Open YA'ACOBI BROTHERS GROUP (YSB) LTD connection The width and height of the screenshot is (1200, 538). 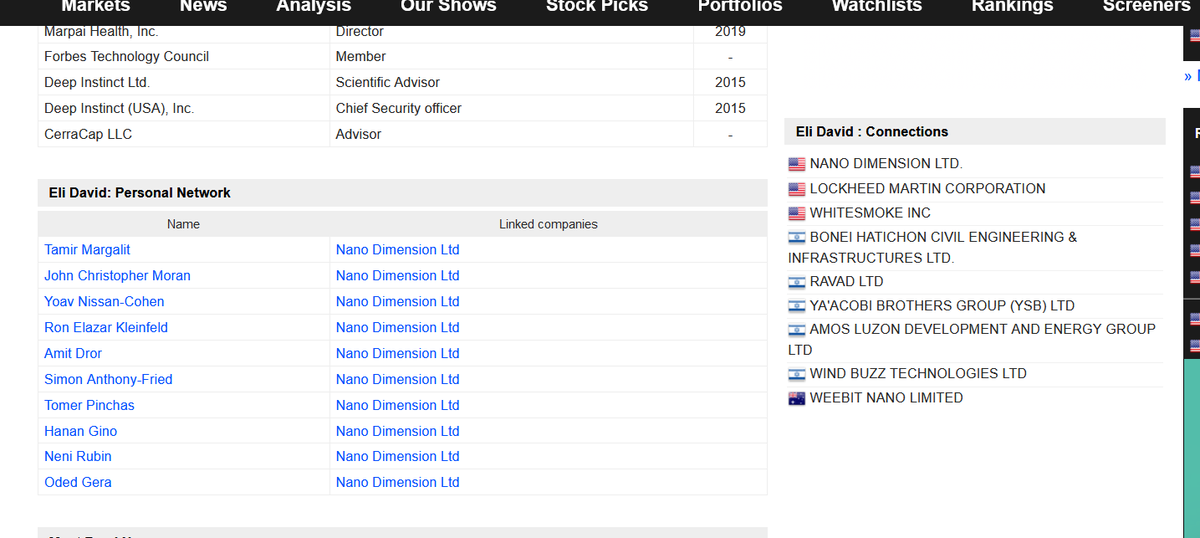click(x=942, y=306)
